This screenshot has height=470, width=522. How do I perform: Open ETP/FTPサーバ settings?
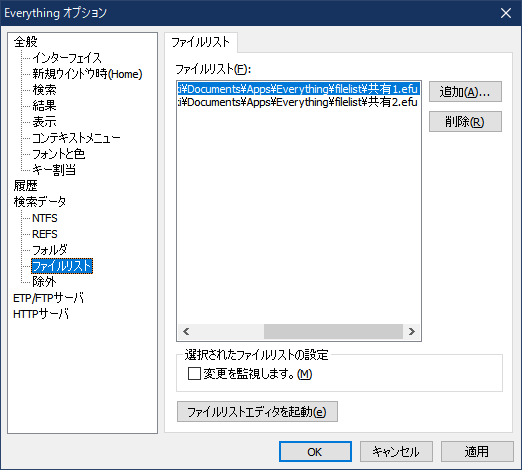[x=48, y=298]
